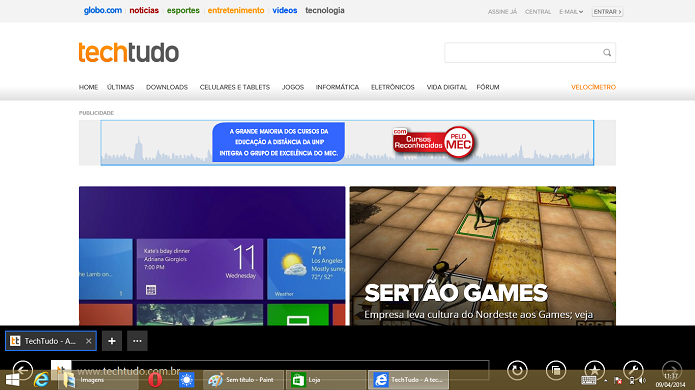This screenshot has width=695, height=390.
Task: Click the volume tray icon
Action: click(x=642, y=380)
